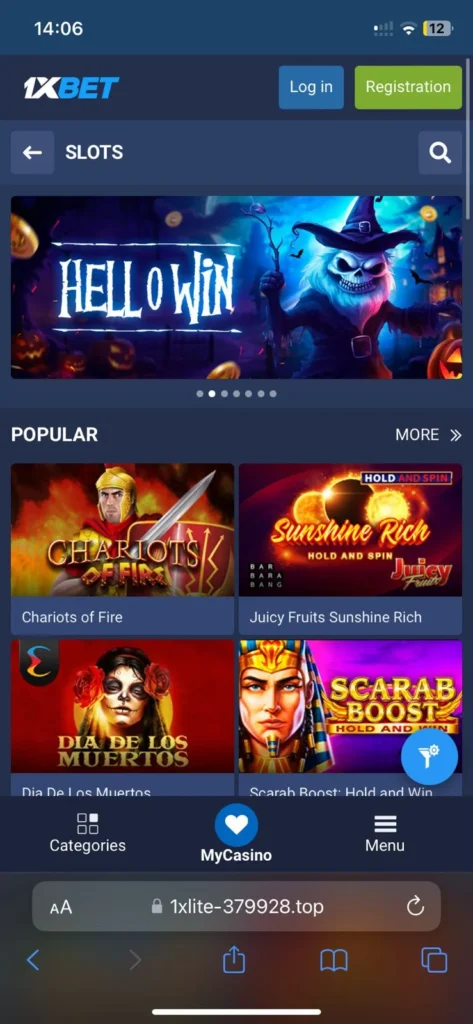Go back with Safari's back chevron
Image resolution: width=473 pixels, height=1024 pixels.
point(33,960)
